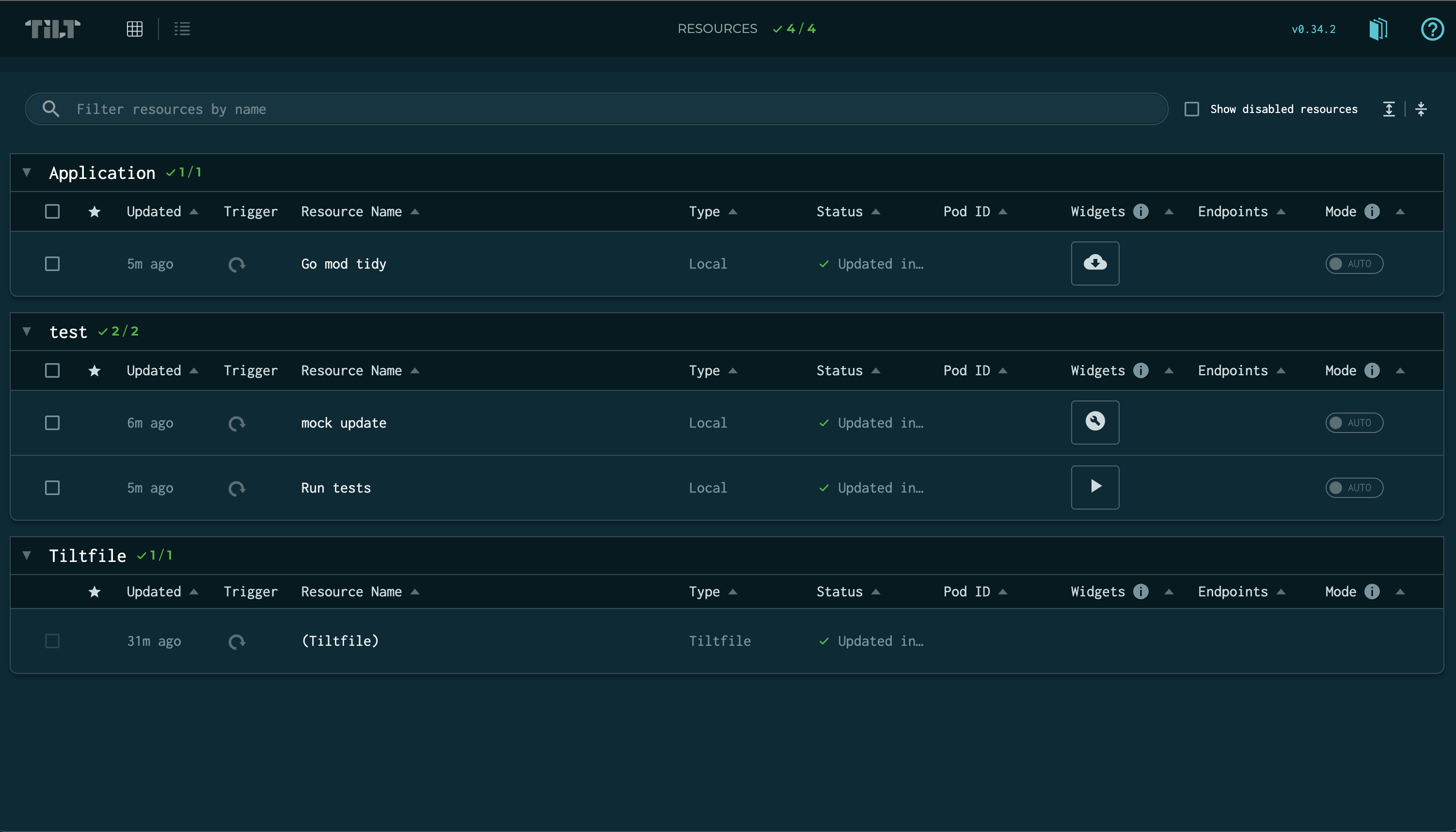Viewport: 1456px width, 832px height.
Task: Click Widgets info icon in test table
Action: click(x=1140, y=370)
